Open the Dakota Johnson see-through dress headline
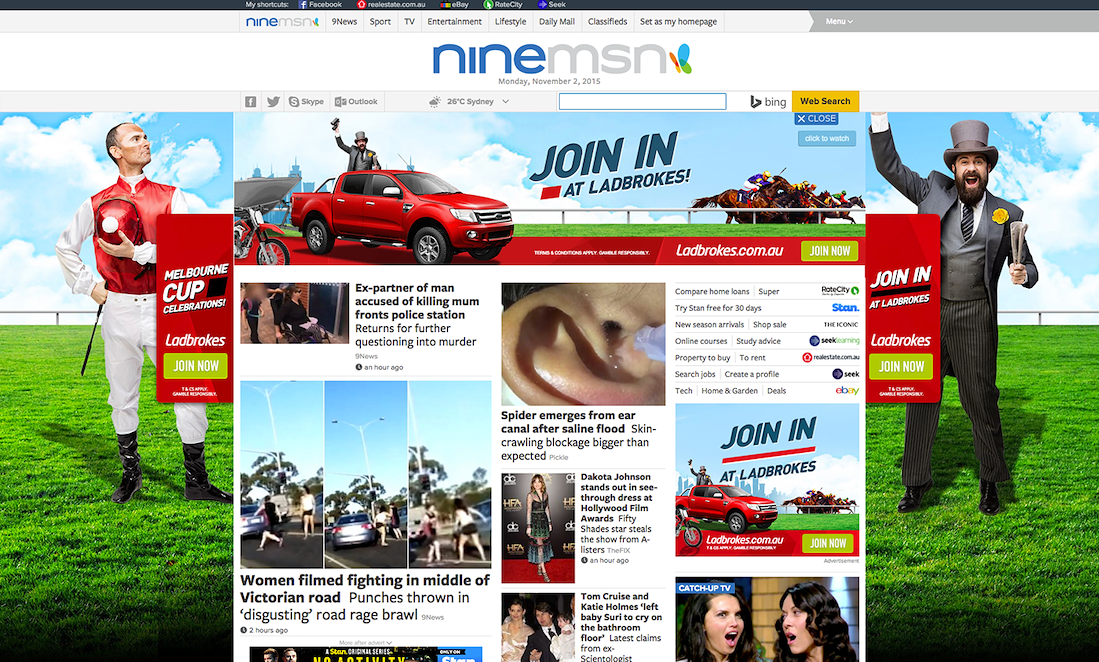The height and width of the screenshot is (662, 1099). point(618,497)
